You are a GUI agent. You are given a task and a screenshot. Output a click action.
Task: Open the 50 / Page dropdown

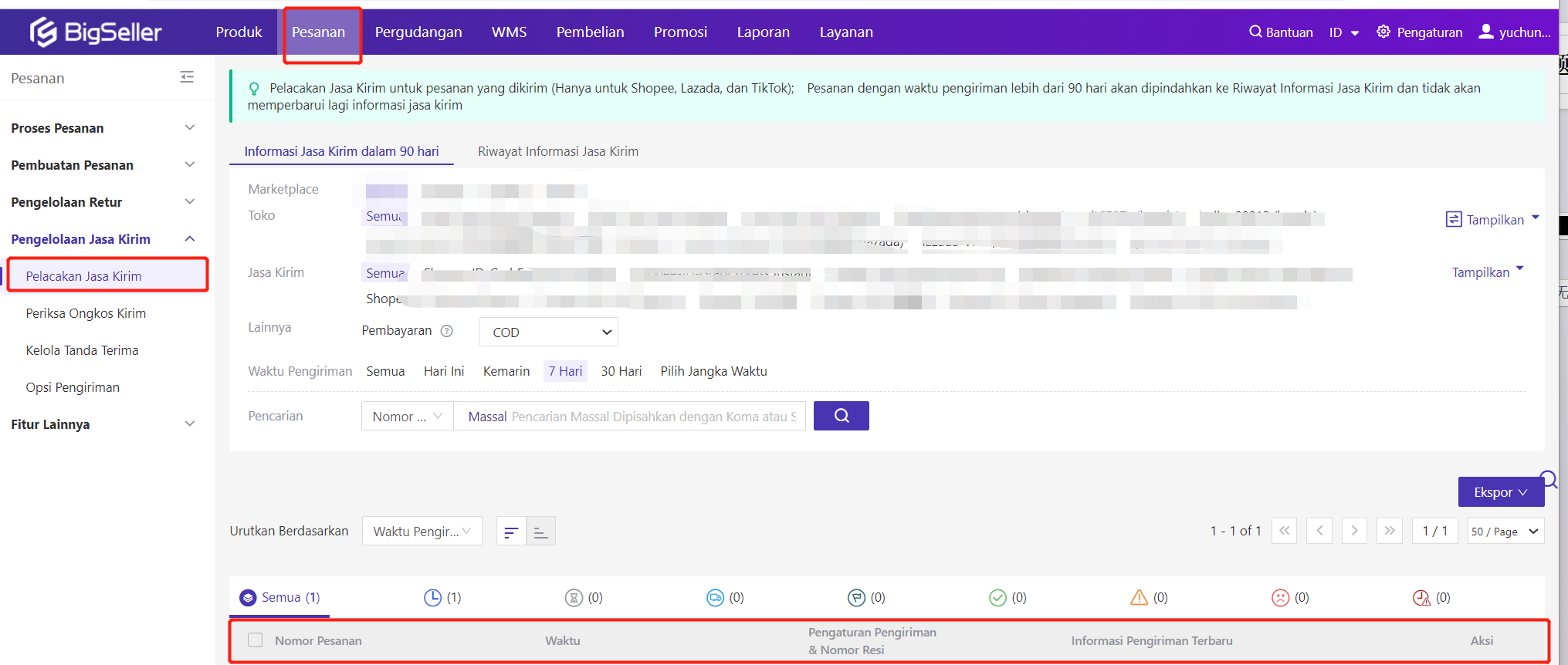click(x=1505, y=532)
